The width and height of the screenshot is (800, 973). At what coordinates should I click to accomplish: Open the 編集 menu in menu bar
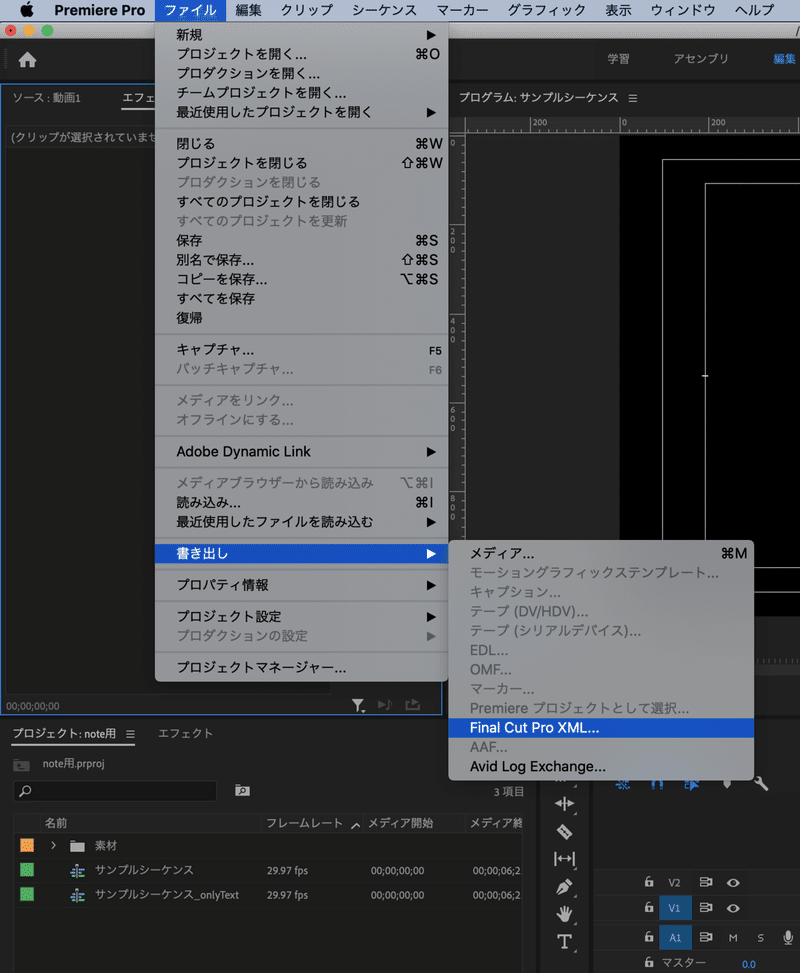[x=248, y=10]
